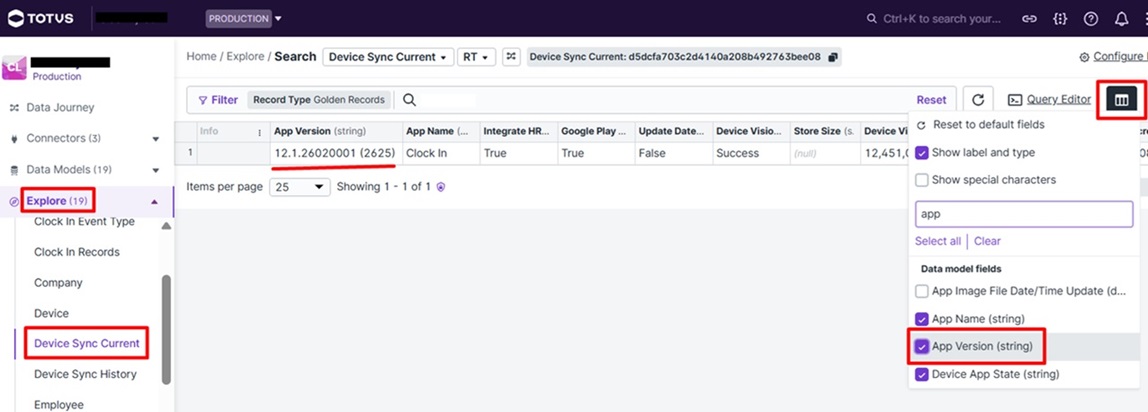The height and width of the screenshot is (412, 1148).
Task: Open Employee in Explore list
Action: (x=59, y=405)
